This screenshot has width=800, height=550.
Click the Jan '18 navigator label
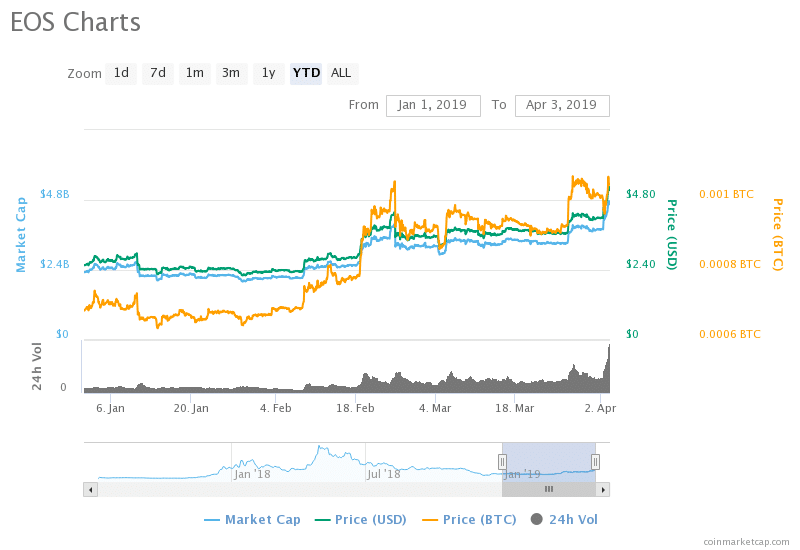click(252, 474)
